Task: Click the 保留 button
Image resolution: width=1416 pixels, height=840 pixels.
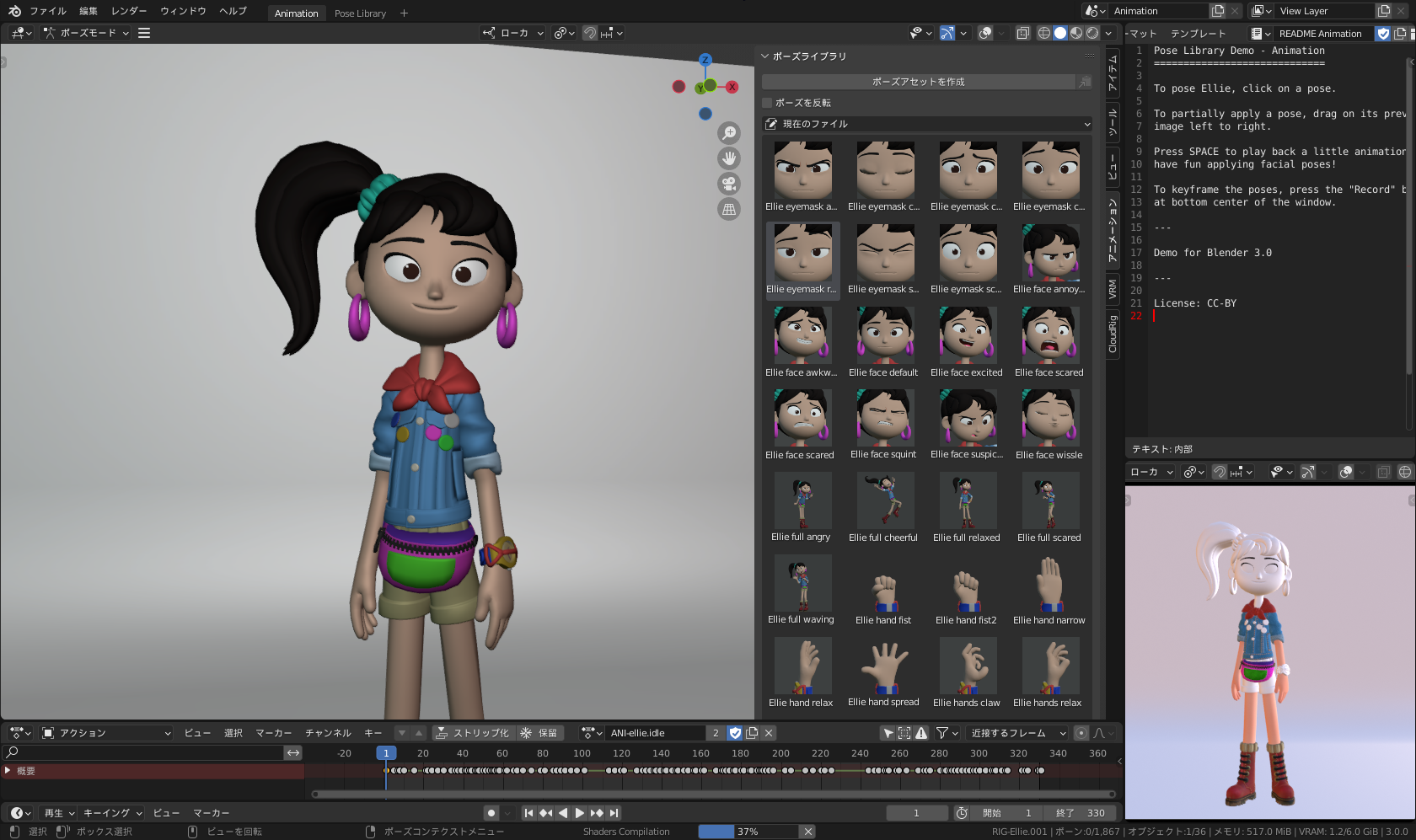Action: [539, 733]
